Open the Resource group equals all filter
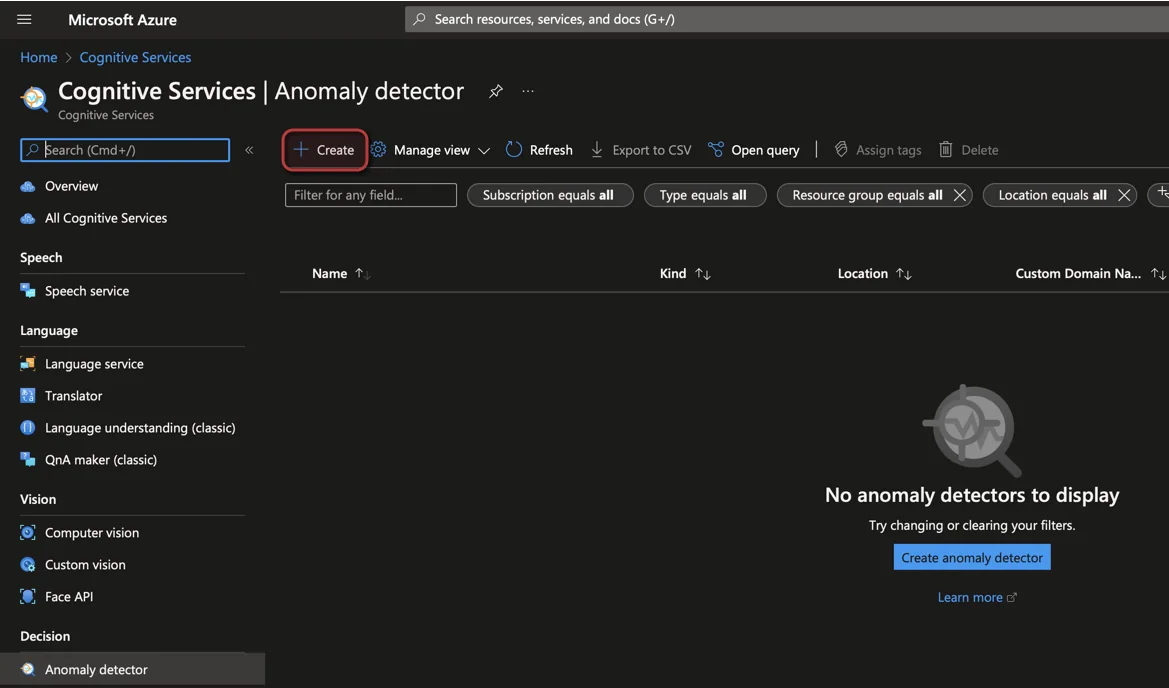The image size is (1169, 688). tap(867, 195)
